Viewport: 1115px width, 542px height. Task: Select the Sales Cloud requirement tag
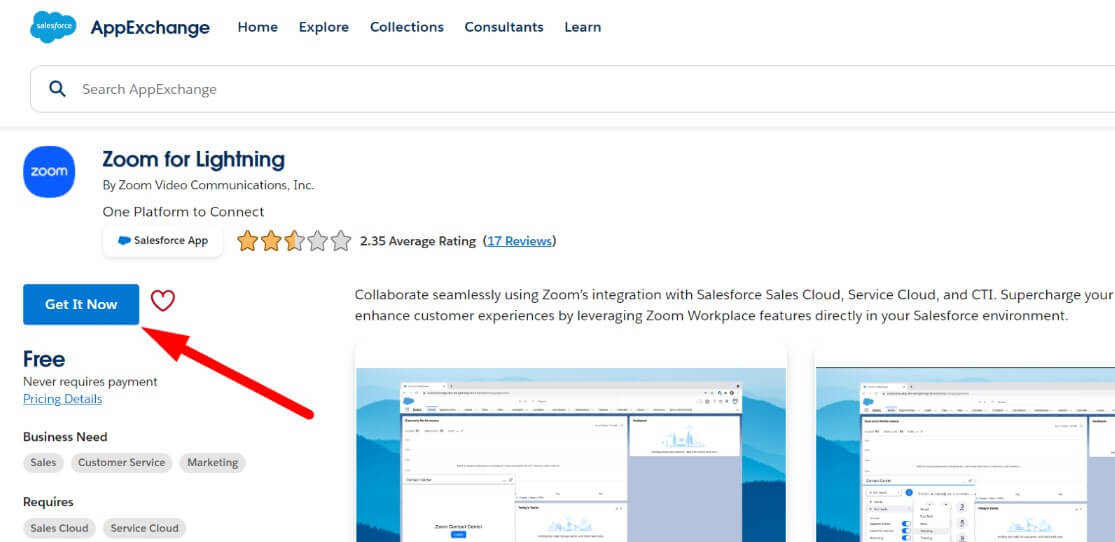(x=59, y=528)
